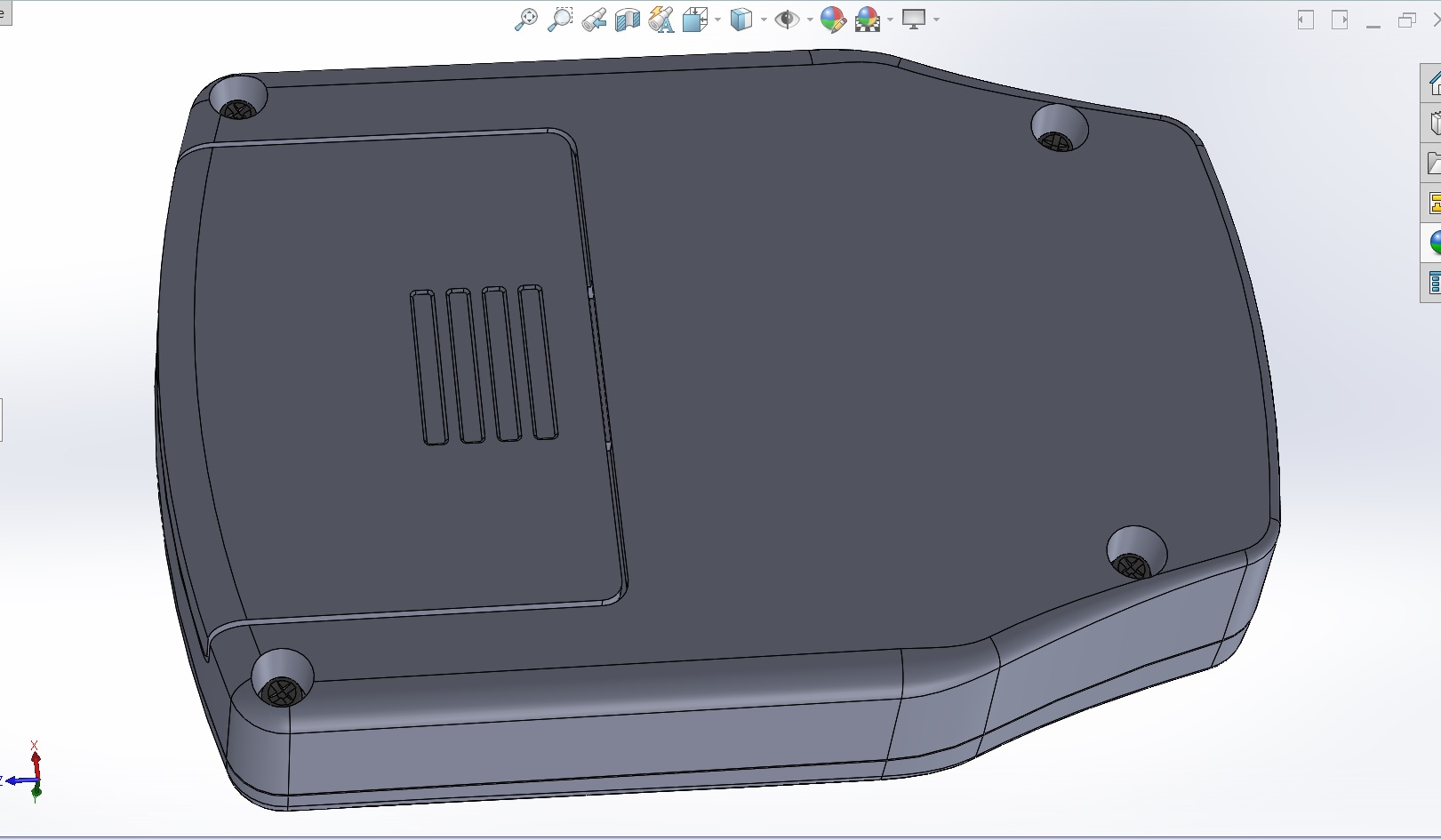Image resolution: width=1441 pixels, height=840 pixels.
Task: Restore down the document window
Action: (1406, 20)
